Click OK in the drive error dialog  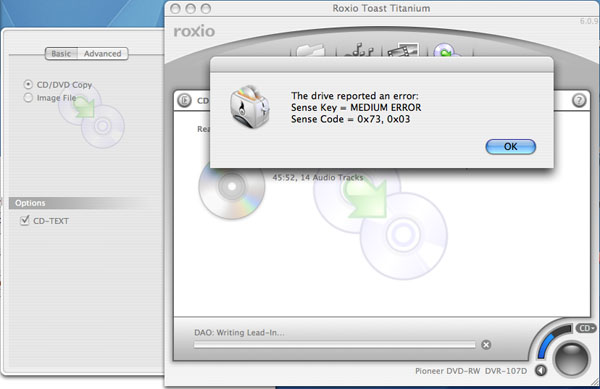[510, 147]
